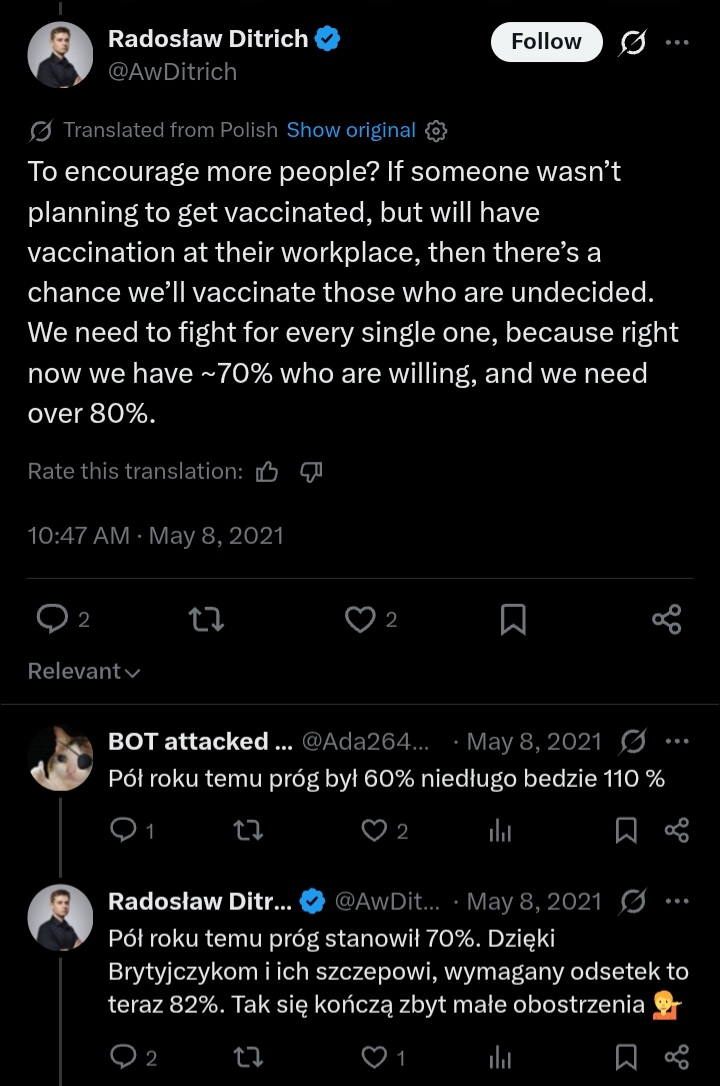The width and height of the screenshot is (720, 1086).
Task: Repost the main tweet
Action: point(206,620)
